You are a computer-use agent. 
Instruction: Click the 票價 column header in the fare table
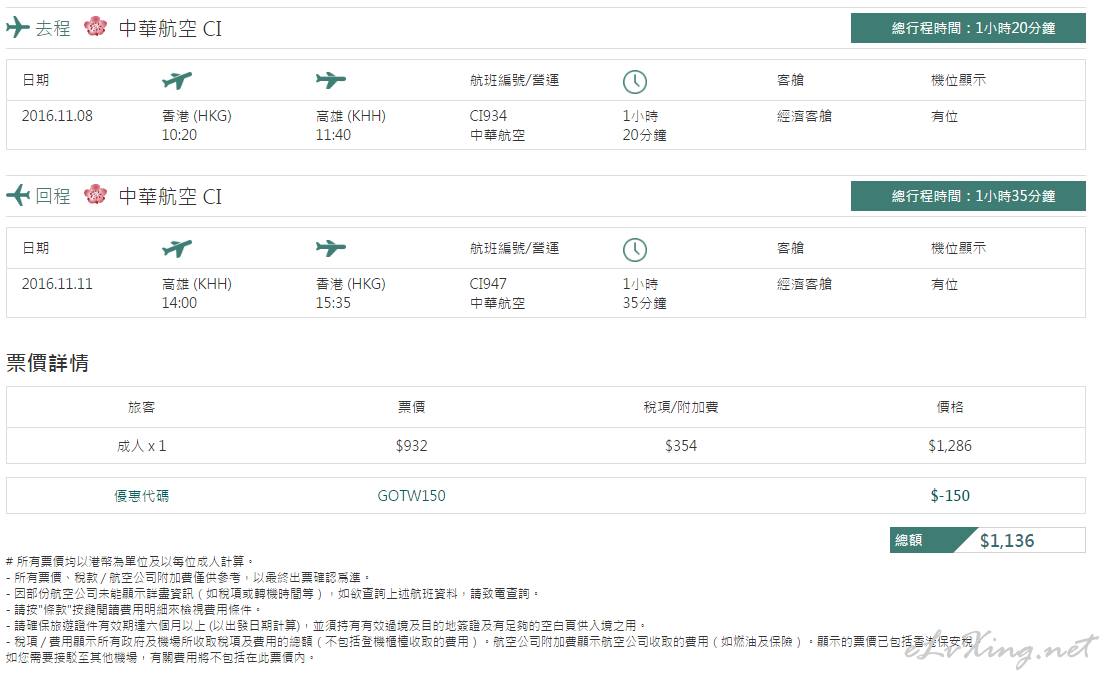point(412,407)
